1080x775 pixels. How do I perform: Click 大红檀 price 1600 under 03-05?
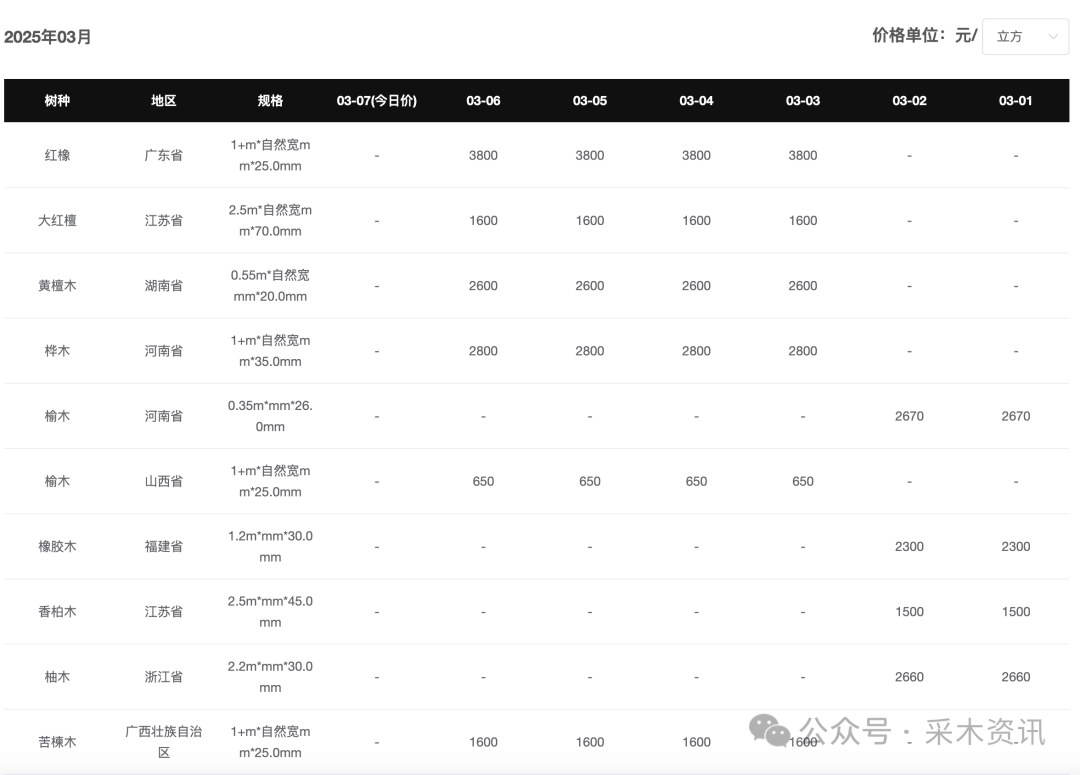(590, 220)
